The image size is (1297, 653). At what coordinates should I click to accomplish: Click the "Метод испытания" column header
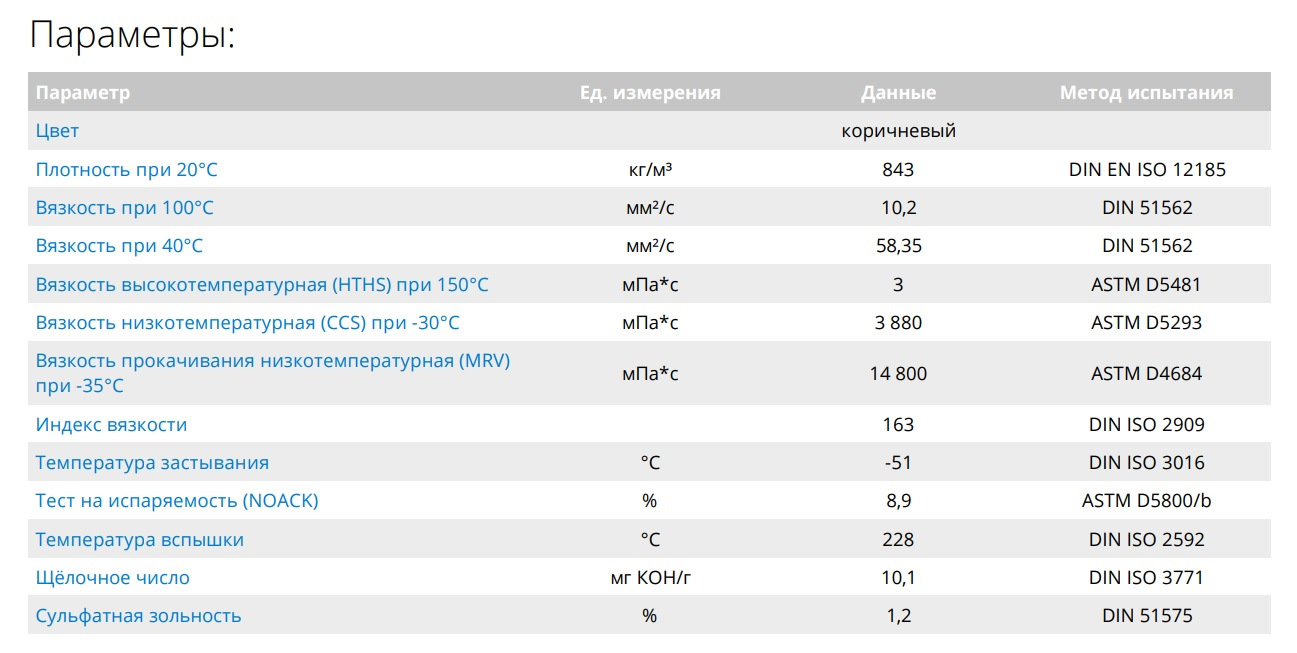[x=1146, y=93]
